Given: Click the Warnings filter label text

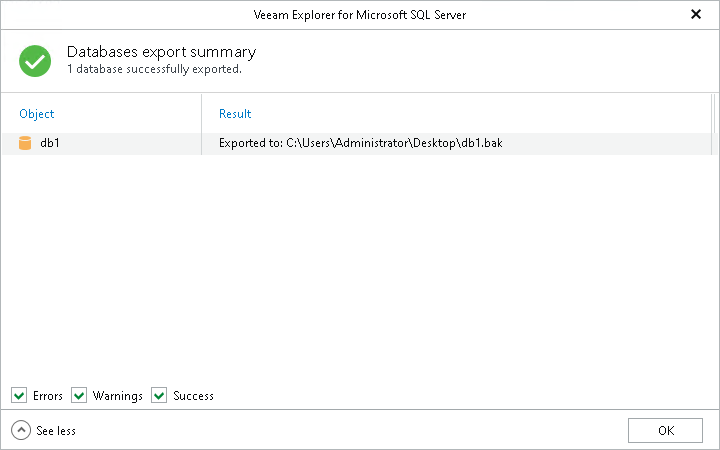Looking at the screenshot, I should click(x=118, y=396).
